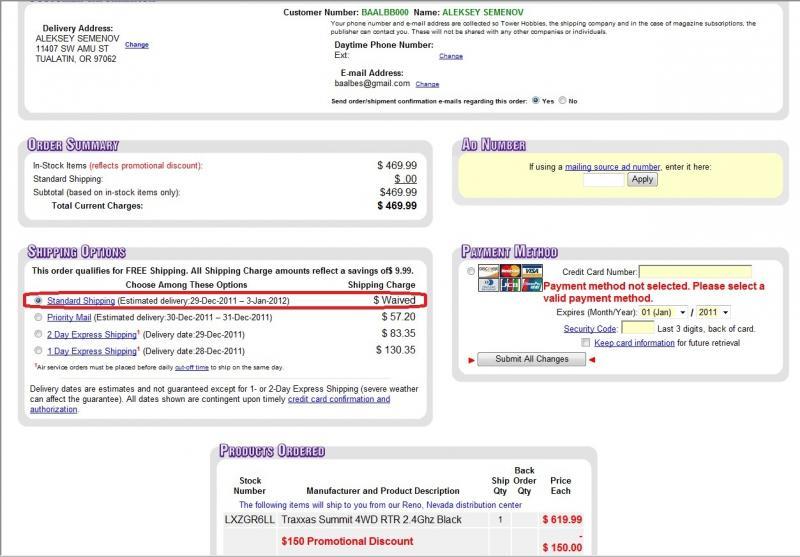Enable Keep card information checkbox
This screenshot has width=800, height=557.
point(586,343)
